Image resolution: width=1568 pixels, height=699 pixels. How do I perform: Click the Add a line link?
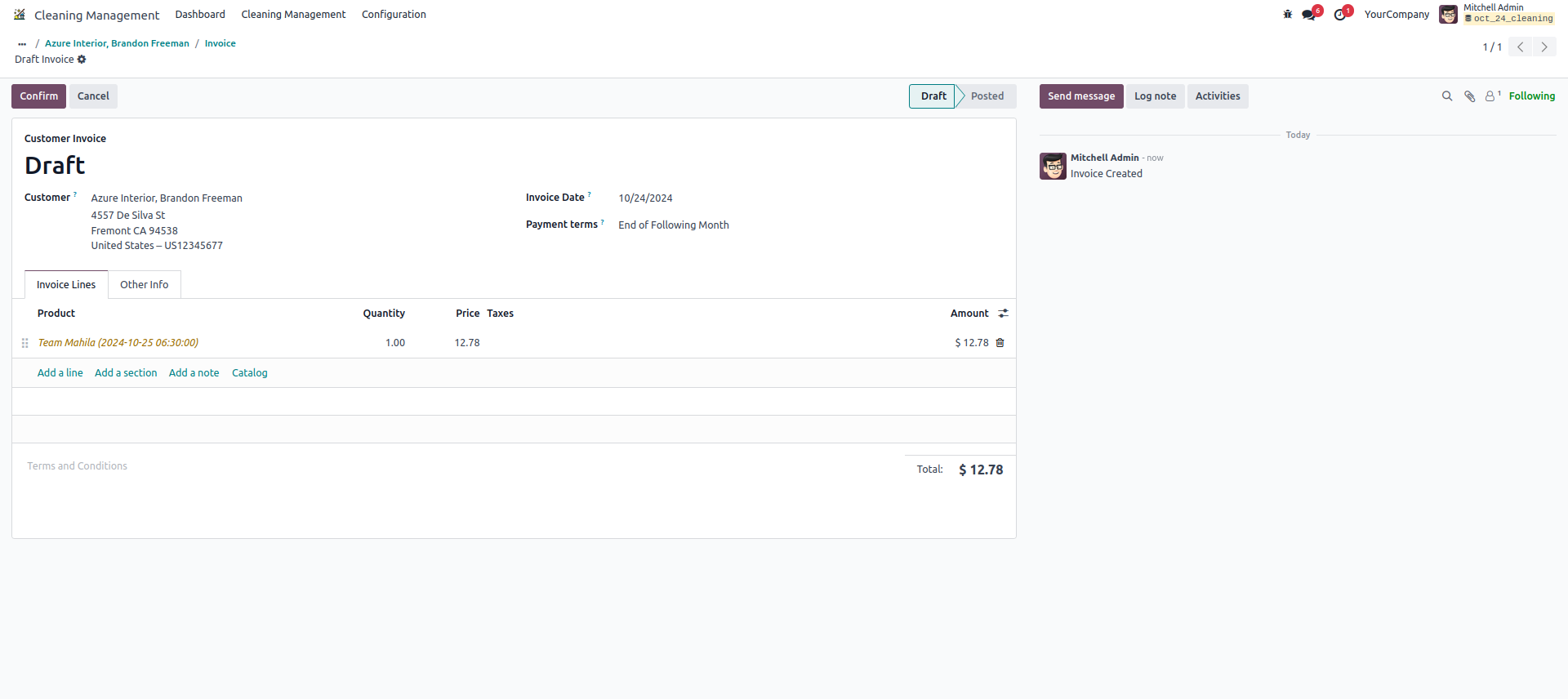click(x=60, y=373)
